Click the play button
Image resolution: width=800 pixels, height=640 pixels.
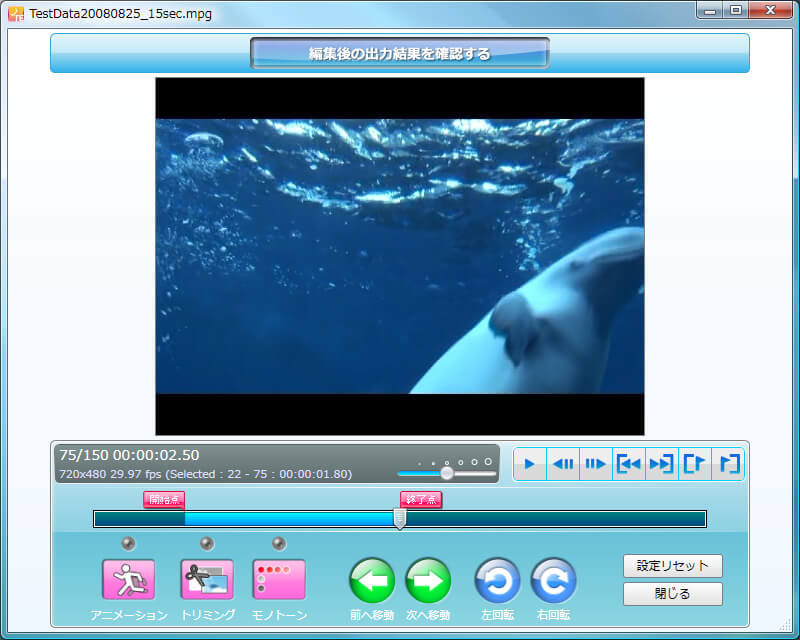pos(530,464)
